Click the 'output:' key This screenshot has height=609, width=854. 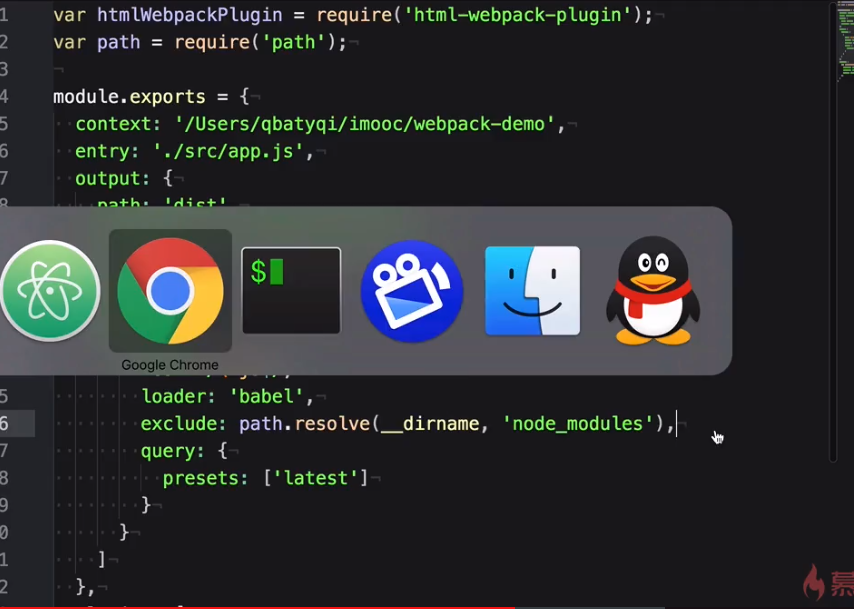pos(112,178)
